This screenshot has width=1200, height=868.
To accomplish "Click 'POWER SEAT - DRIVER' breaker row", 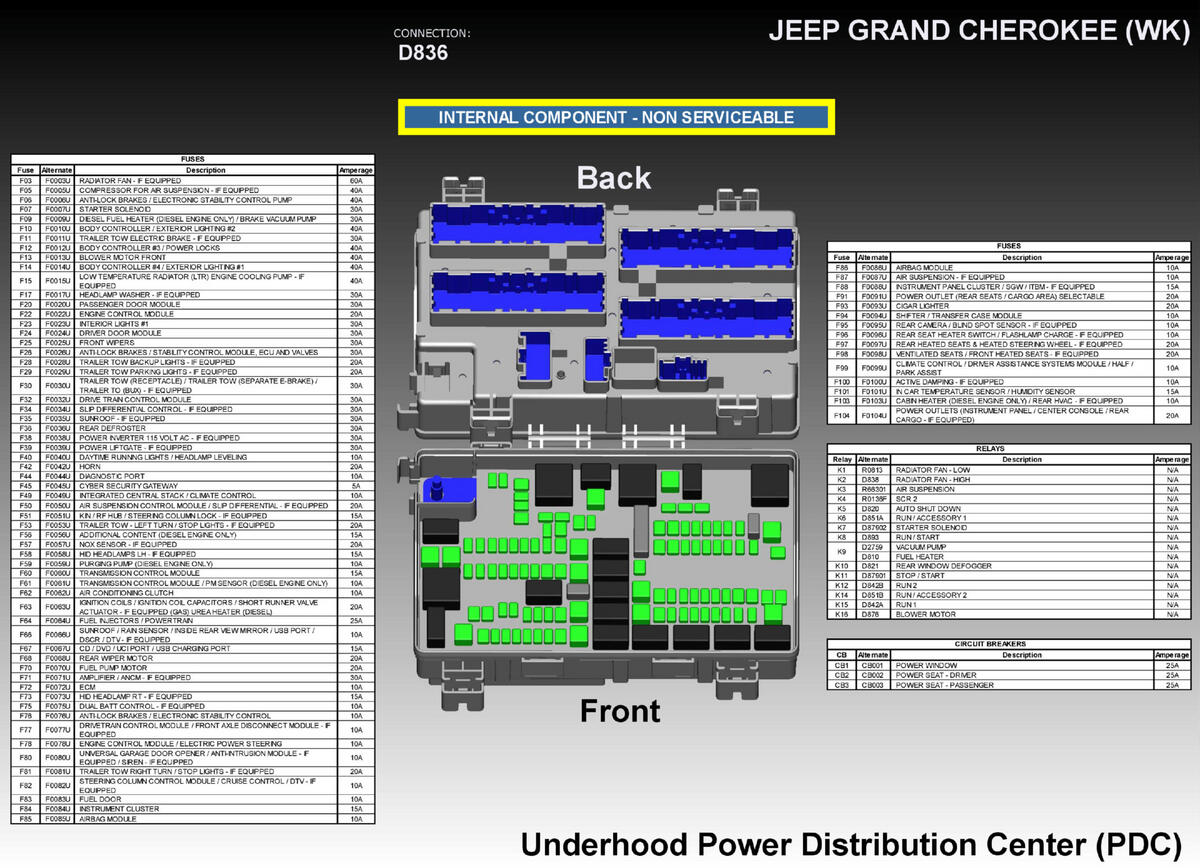I will [1009, 675].
